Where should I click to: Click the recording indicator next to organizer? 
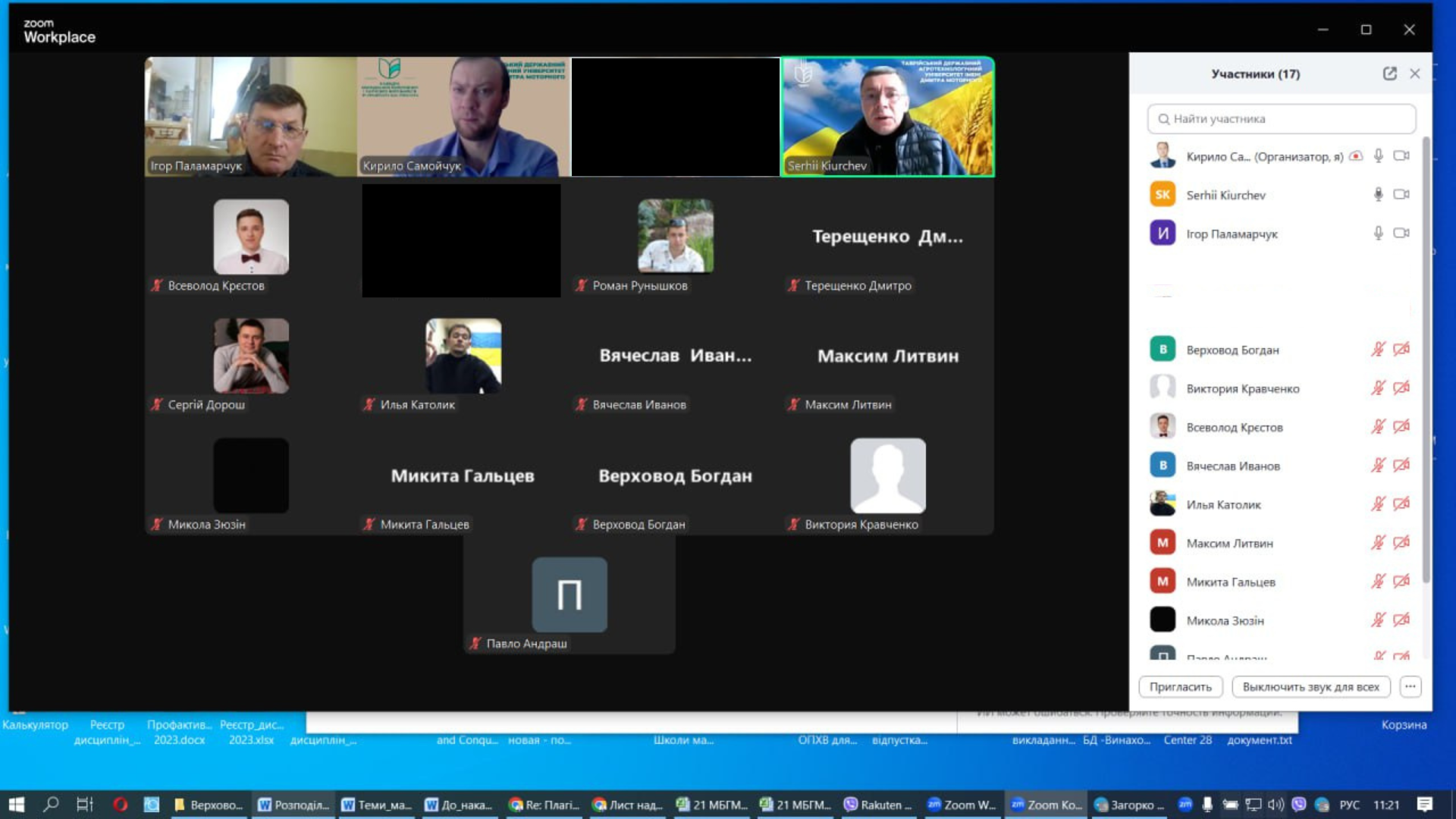click(x=1356, y=156)
